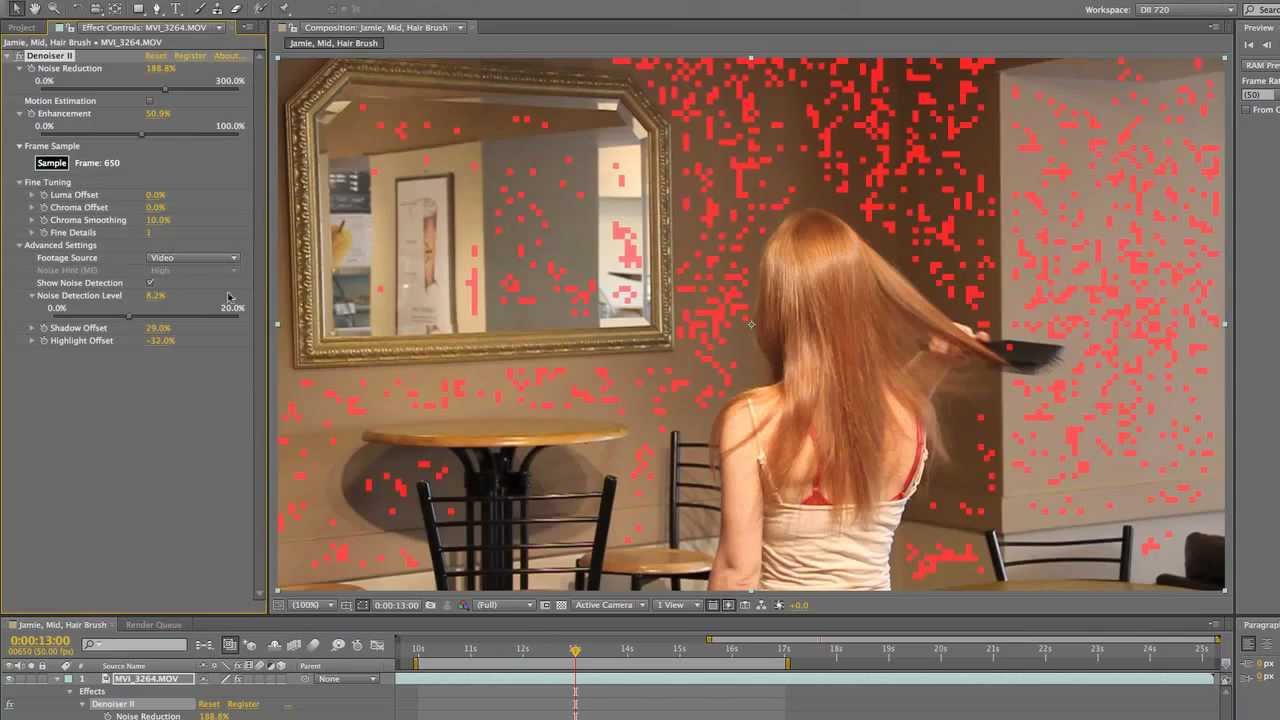This screenshot has width=1280, height=720.
Task: Collapse the Advanced Settings section
Action: (19, 245)
